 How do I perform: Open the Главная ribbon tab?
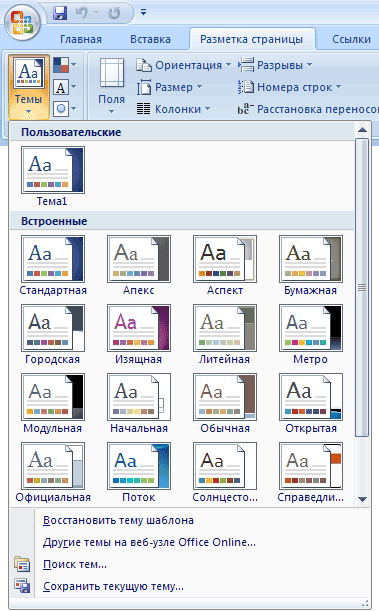coord(81,39)
